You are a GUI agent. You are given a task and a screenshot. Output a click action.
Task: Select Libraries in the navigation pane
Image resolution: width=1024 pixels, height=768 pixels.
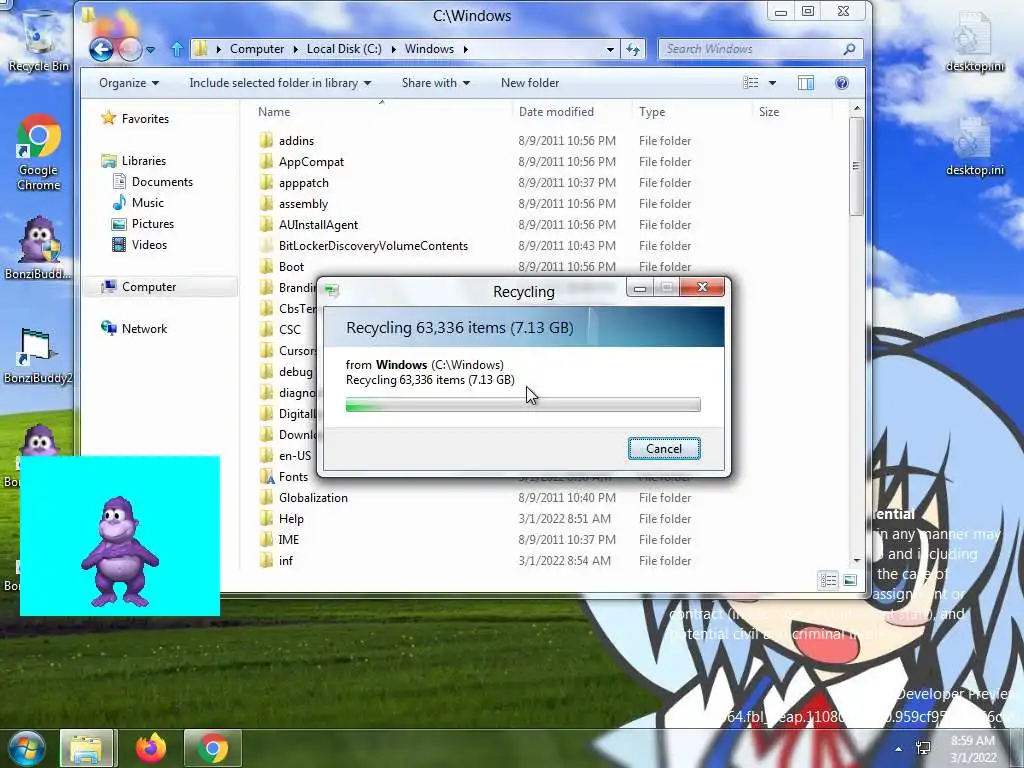[134, 161]
